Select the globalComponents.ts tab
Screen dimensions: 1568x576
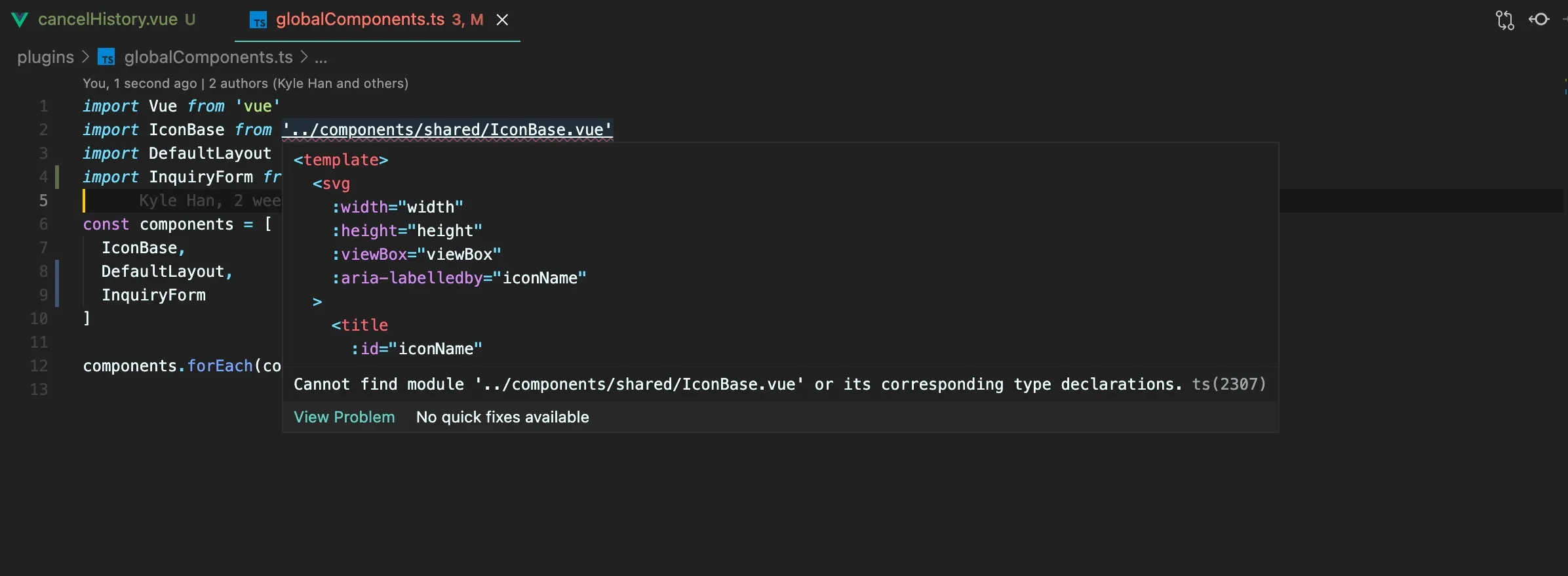click(360, 20)
